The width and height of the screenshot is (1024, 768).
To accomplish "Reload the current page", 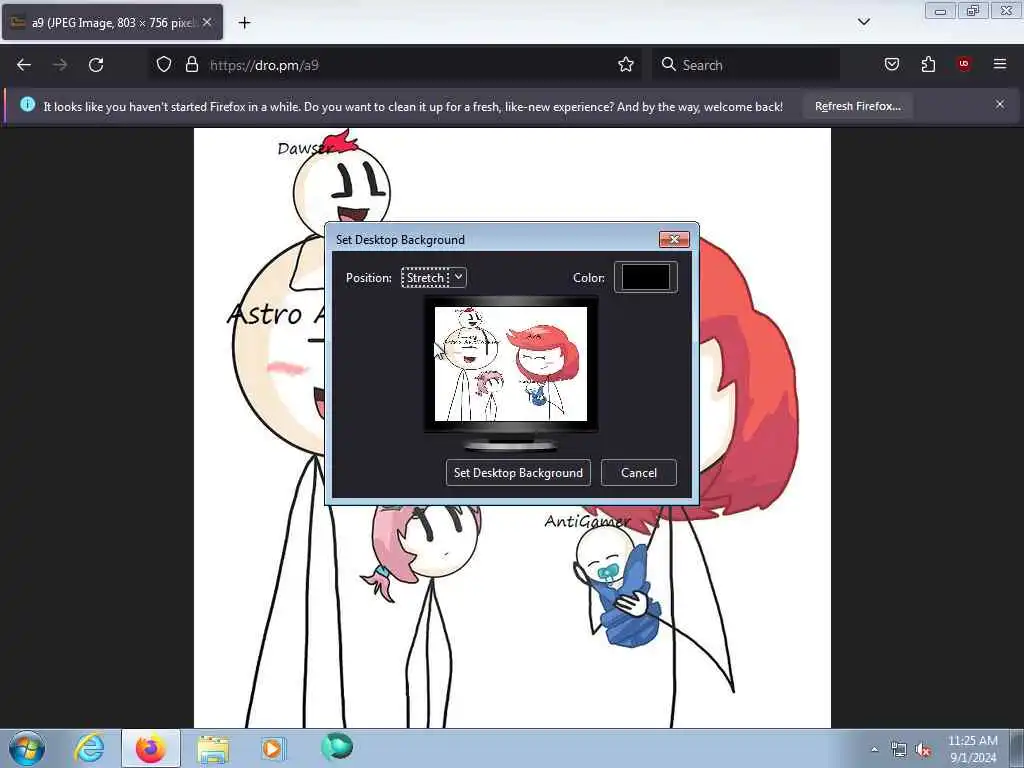I will pyautogui.click(x=96, y=65).
